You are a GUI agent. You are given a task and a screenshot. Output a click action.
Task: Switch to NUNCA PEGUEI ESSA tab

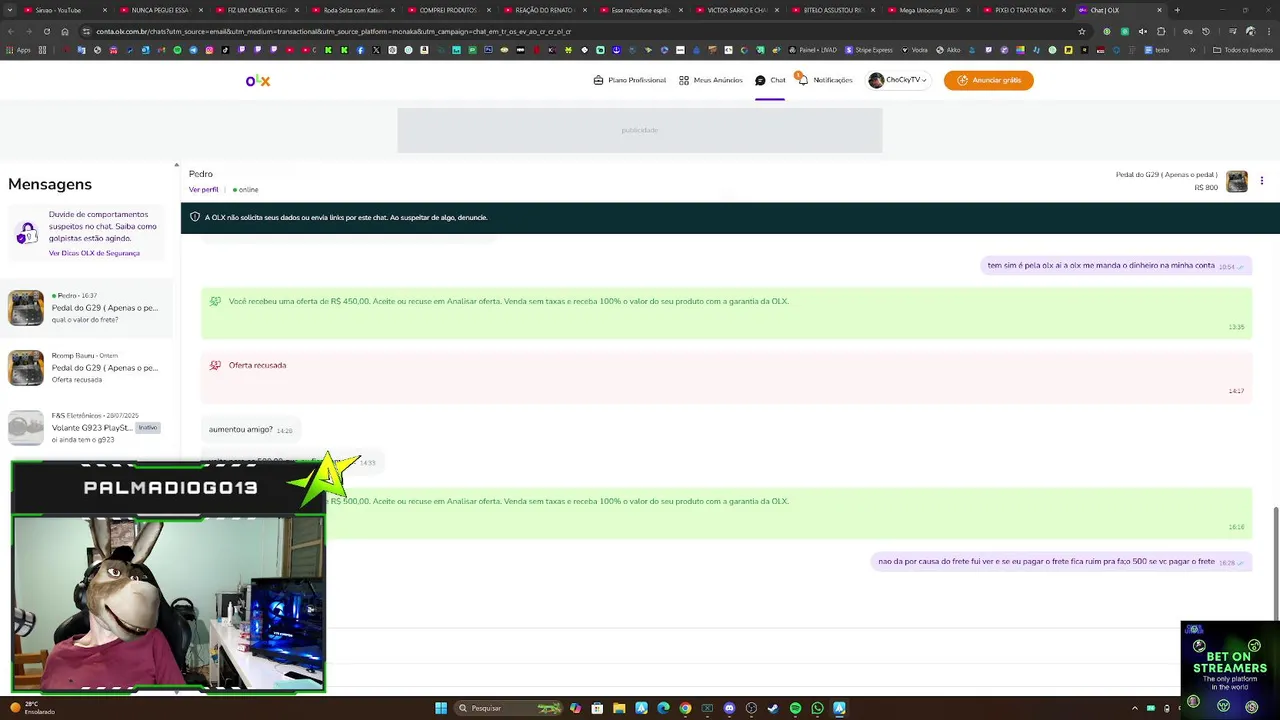coord(160,10)
